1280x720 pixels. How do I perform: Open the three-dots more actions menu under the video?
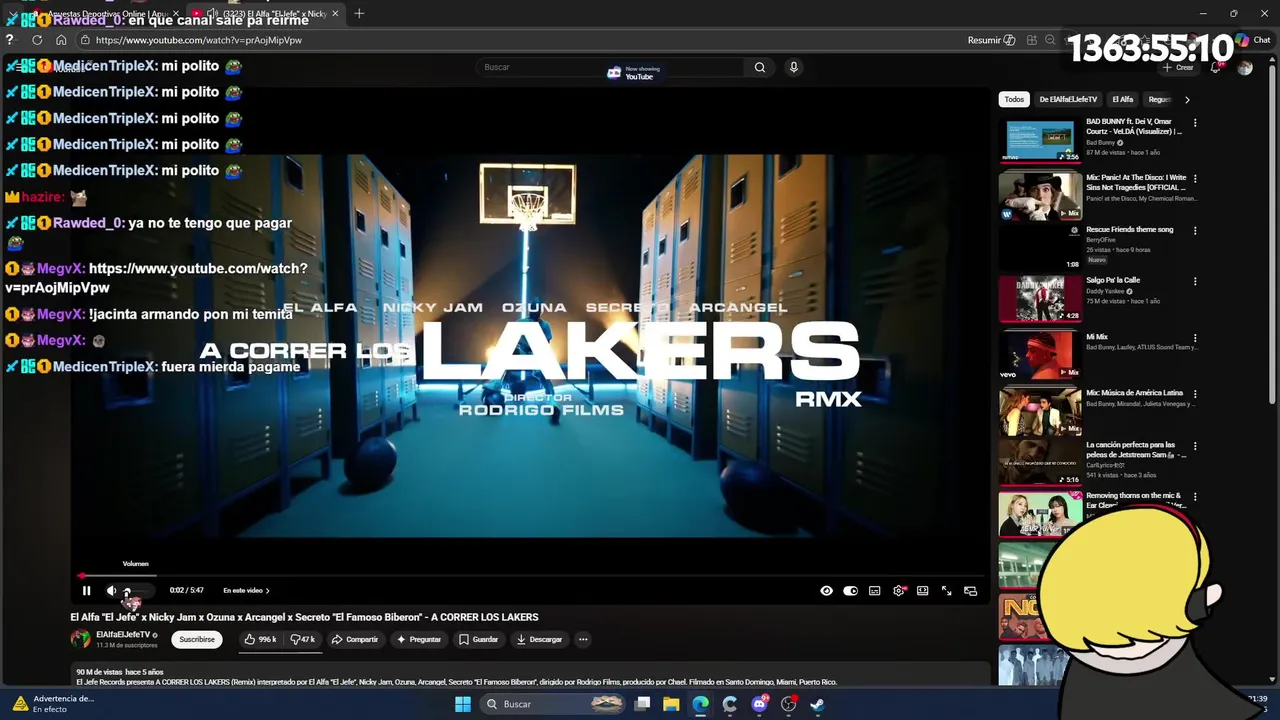583,639
